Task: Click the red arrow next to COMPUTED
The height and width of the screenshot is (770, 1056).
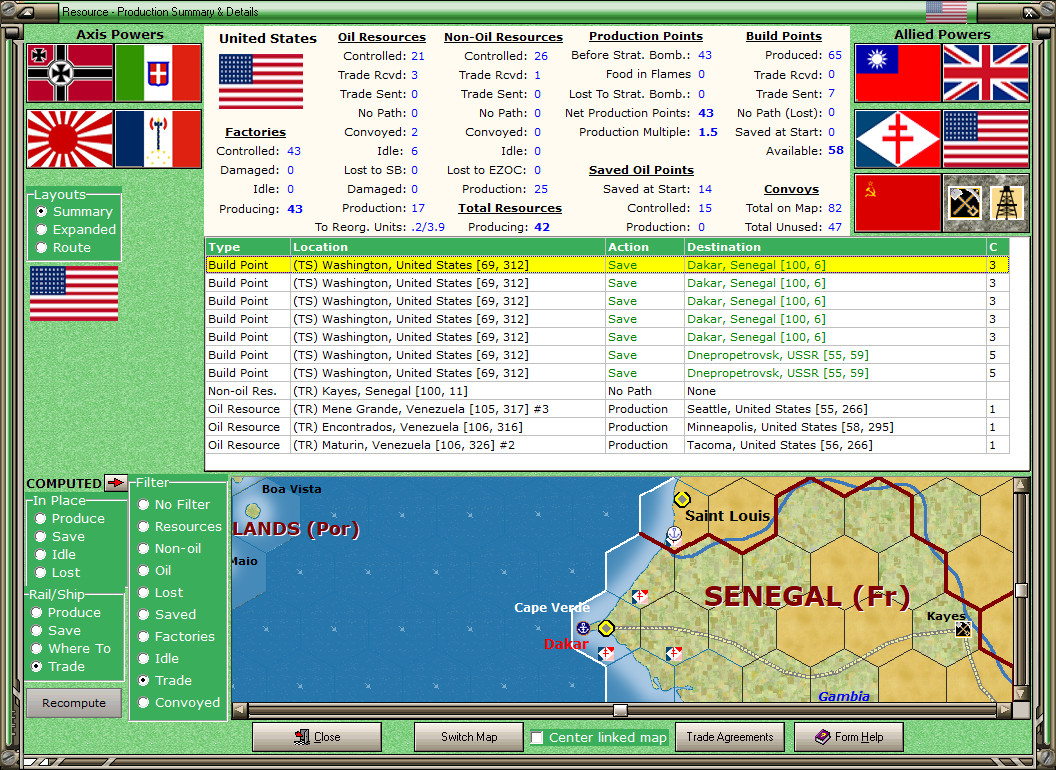Action: 116,482
